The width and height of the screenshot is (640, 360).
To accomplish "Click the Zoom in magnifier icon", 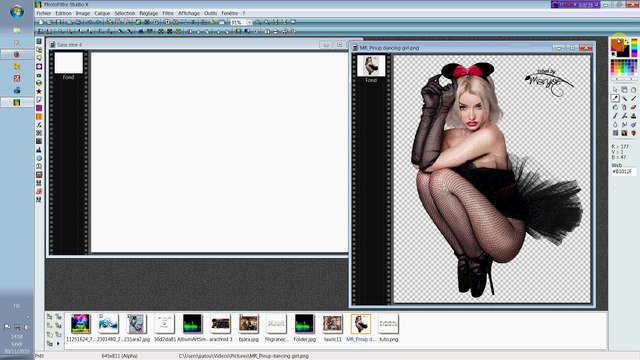I will point(258,22).
